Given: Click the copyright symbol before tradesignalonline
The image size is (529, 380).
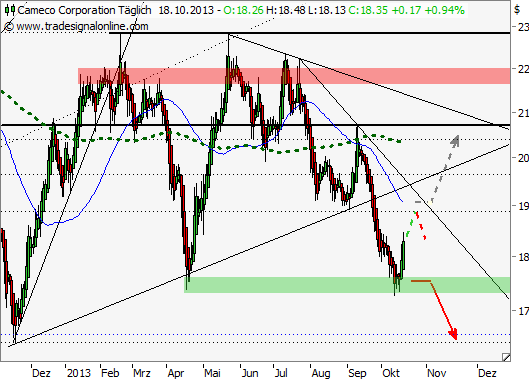Looking at the screenshot, I should (x=9, y=26).
